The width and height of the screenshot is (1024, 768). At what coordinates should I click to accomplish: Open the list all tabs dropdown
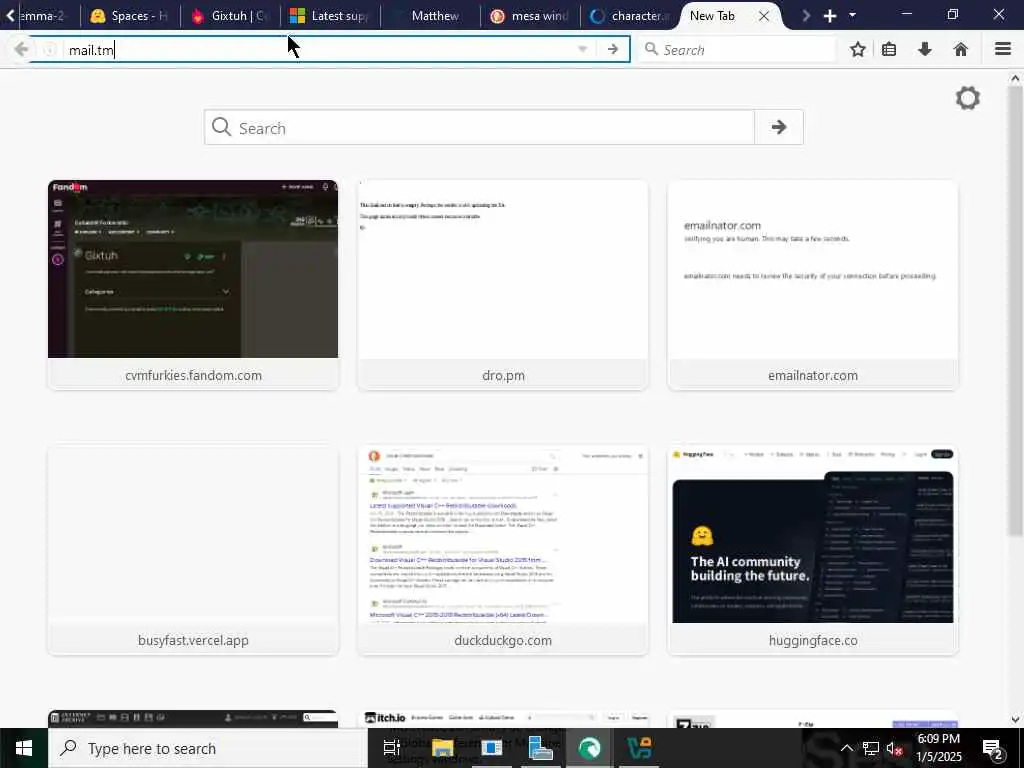click(x=852, y=15)
